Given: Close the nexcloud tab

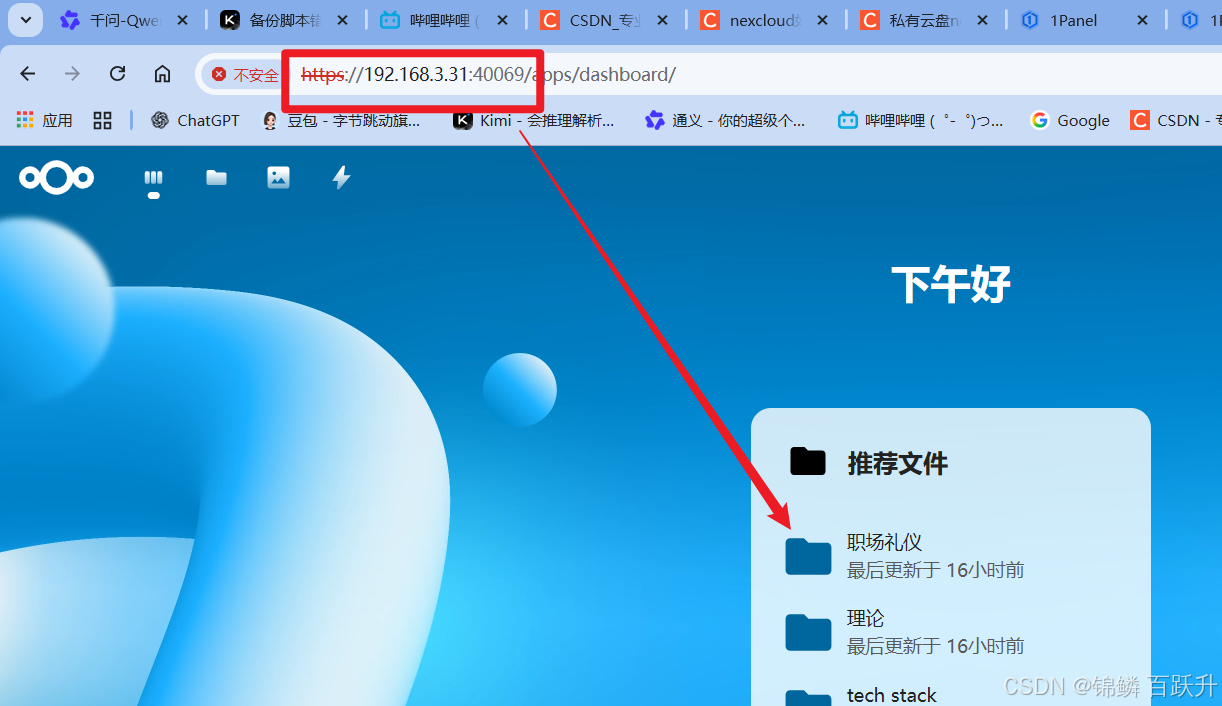Looking at the screenshot, I should tap(823, 20).
